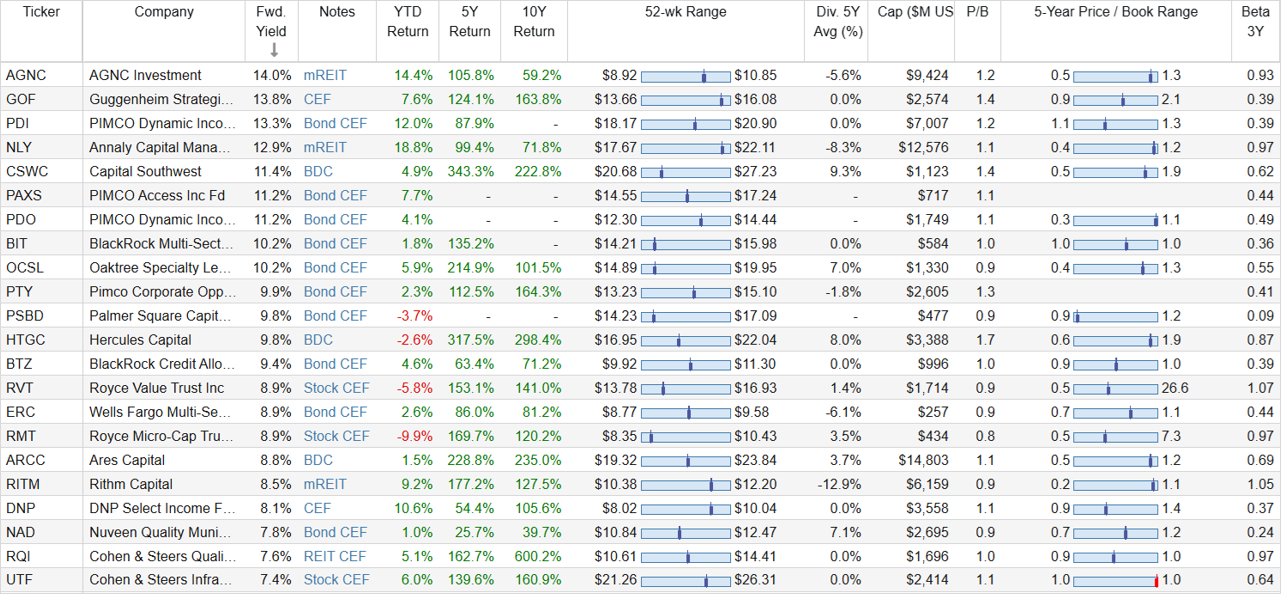1281x594 pixels.
Task: Open the BDC note link for CSWC
Action: pos(318,171)
